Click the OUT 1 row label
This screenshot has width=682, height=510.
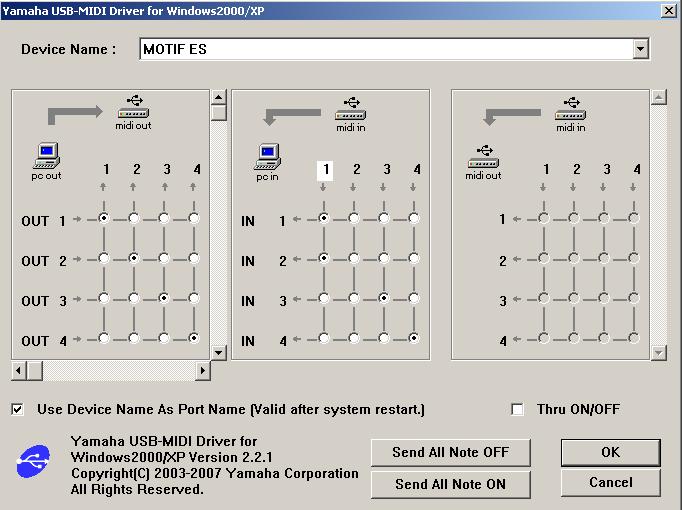pos(43,221)
